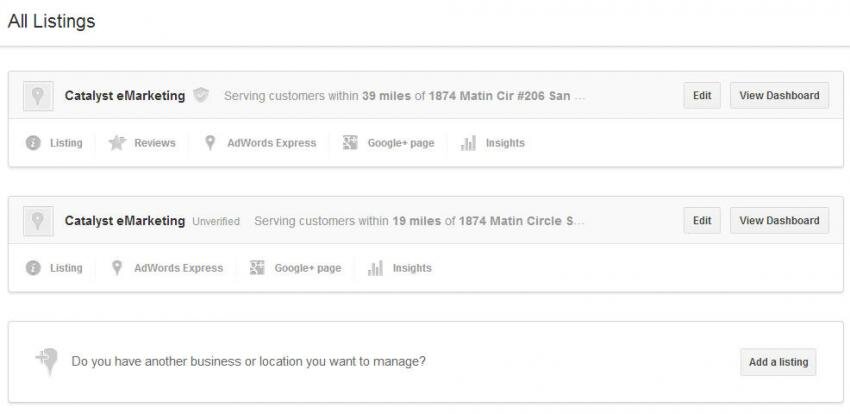Click Insights bar chart icon in 39 miles listing

tap(468, 143)
